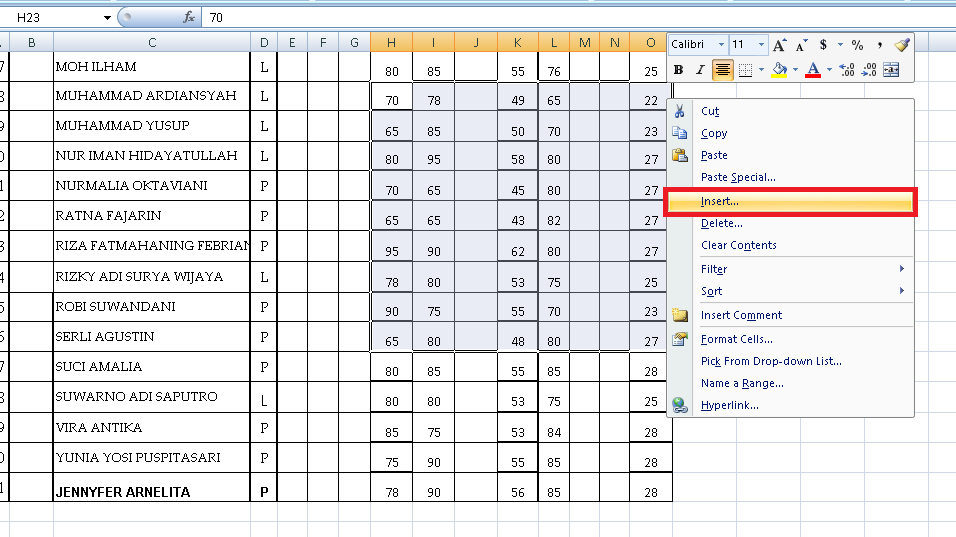Choose Copy from context menu
Viewport: 956px width, 537px height.
pyautogui.click(x=791, y=133)
